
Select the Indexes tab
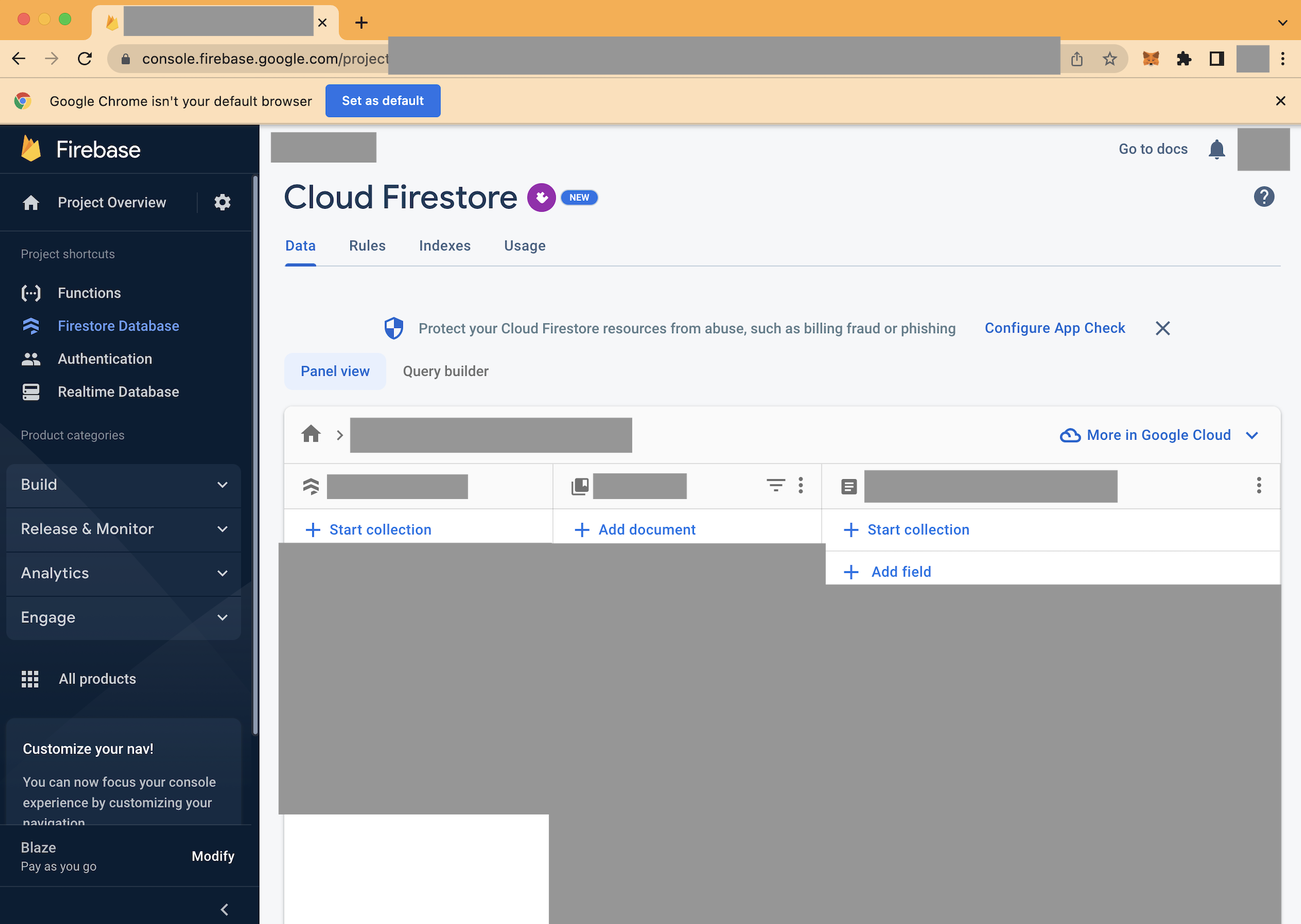445,245
